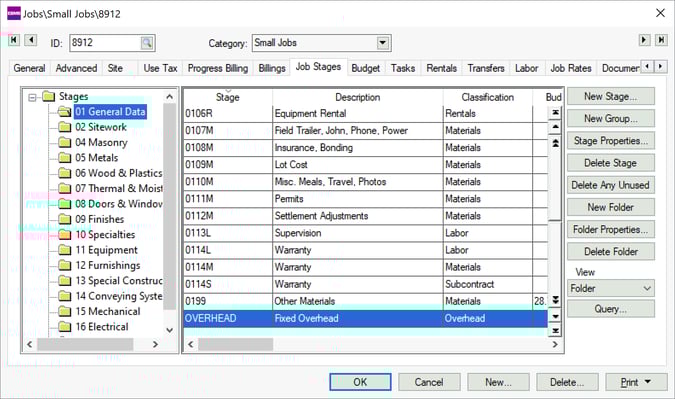This screenshot has height=399, width=675.
Task: Open the 09 Finishes folder
Action: coord(99,219)
